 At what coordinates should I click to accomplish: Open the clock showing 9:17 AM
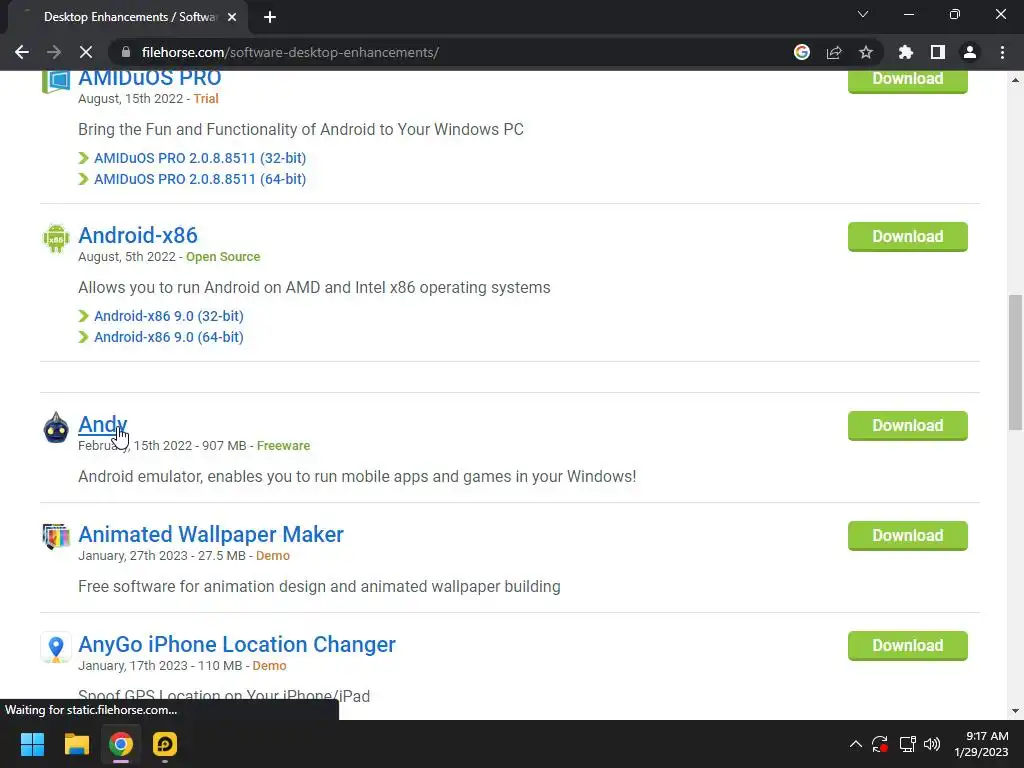point(981,744)
